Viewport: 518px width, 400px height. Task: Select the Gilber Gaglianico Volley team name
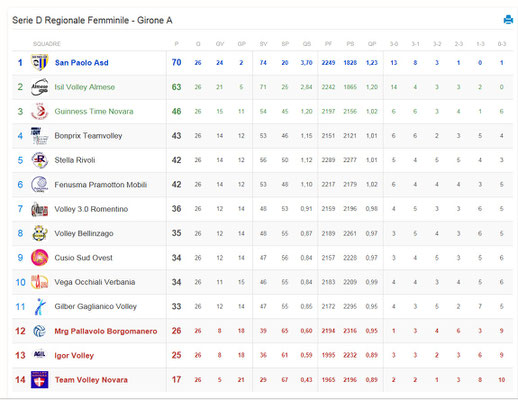tap(96, 306)
